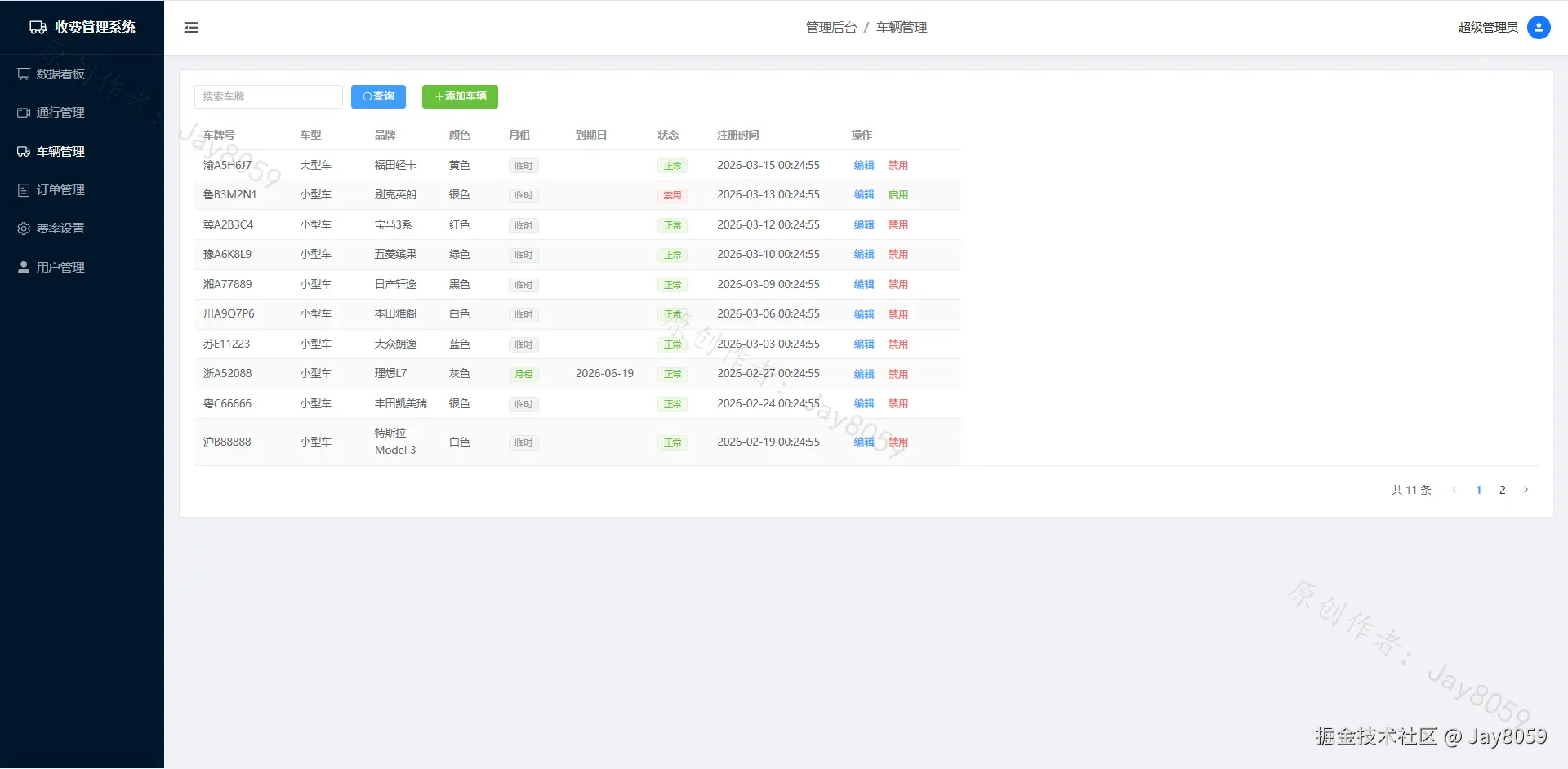Click 禁用 for vehicle 豫A6K8L9
This screenshot has height=769, width=1568.
(898, 255)
